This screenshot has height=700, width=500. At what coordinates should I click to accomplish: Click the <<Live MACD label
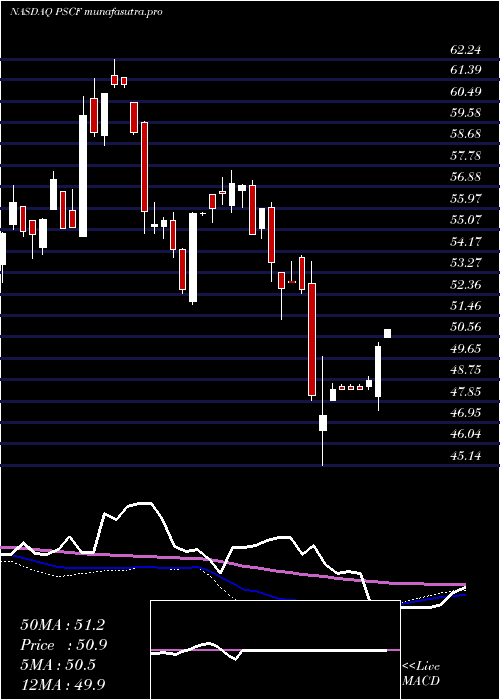click(421, 674)
